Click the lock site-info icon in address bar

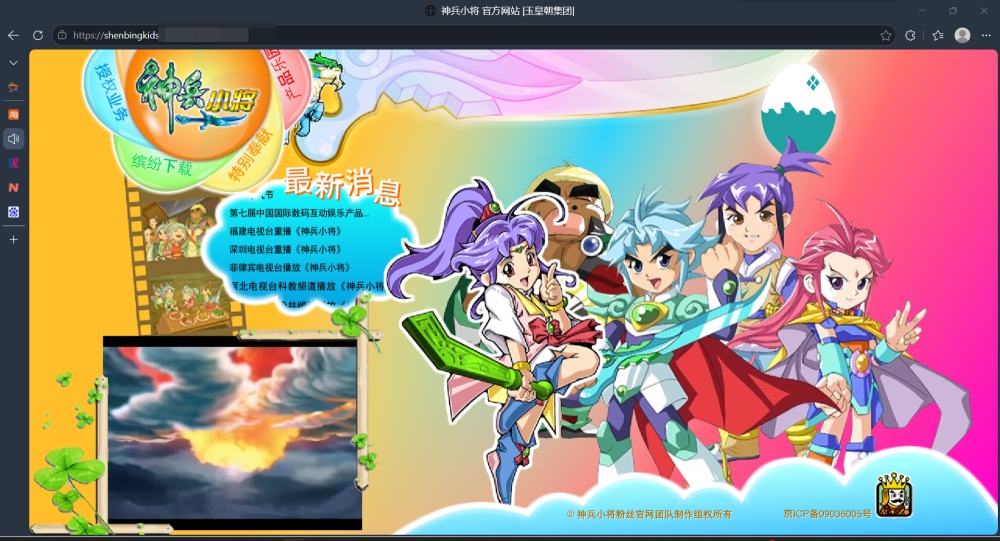click(x=62, y=35)
